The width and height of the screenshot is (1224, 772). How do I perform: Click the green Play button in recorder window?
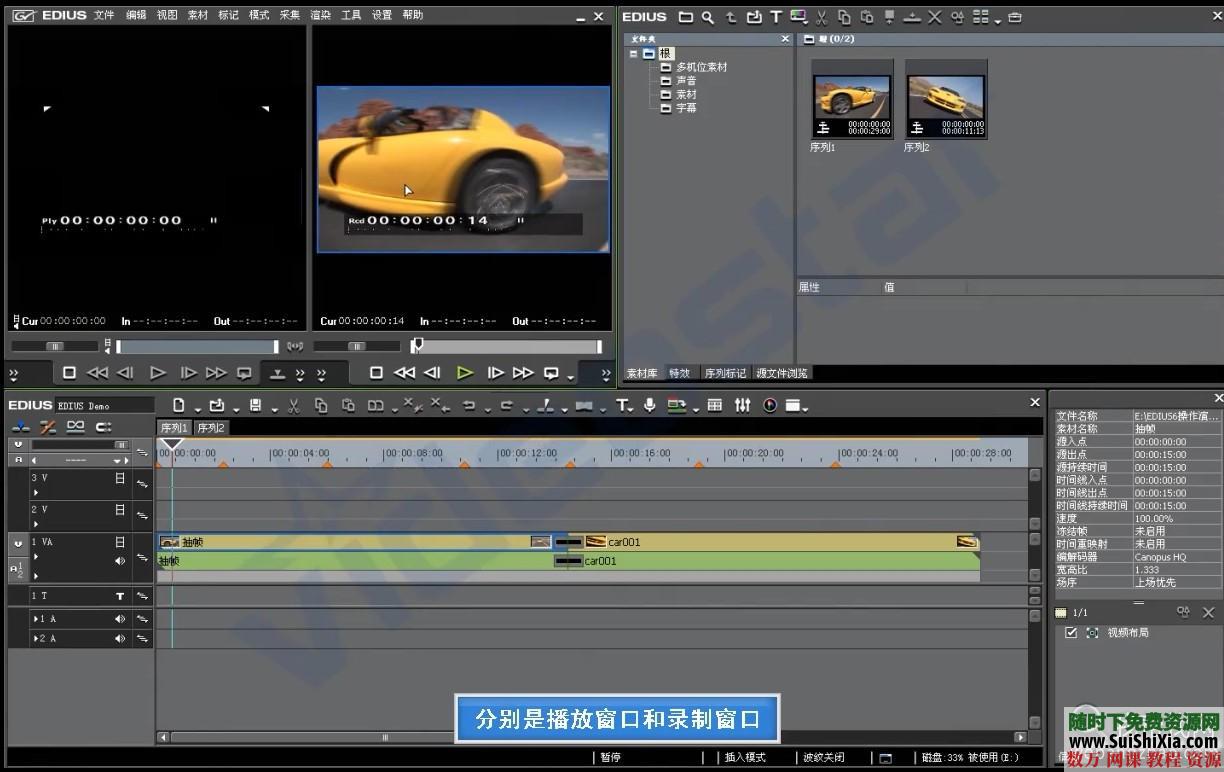464,373
